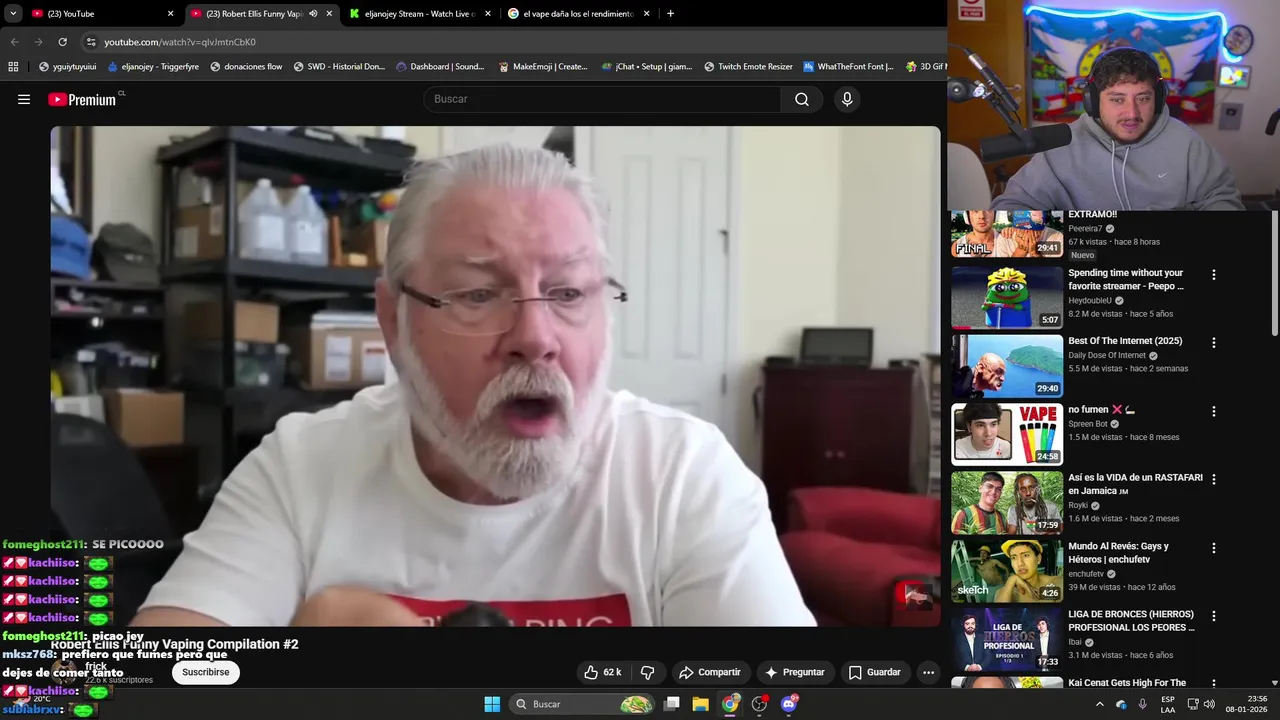1280x720 pixels.
Task: Open options for 'Spending time without your favorite streamer' video
Action: (1214, 274)
